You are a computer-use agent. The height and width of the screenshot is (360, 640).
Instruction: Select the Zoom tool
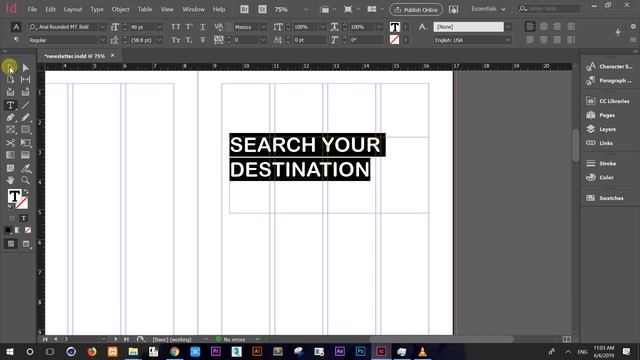pos(25,180)
